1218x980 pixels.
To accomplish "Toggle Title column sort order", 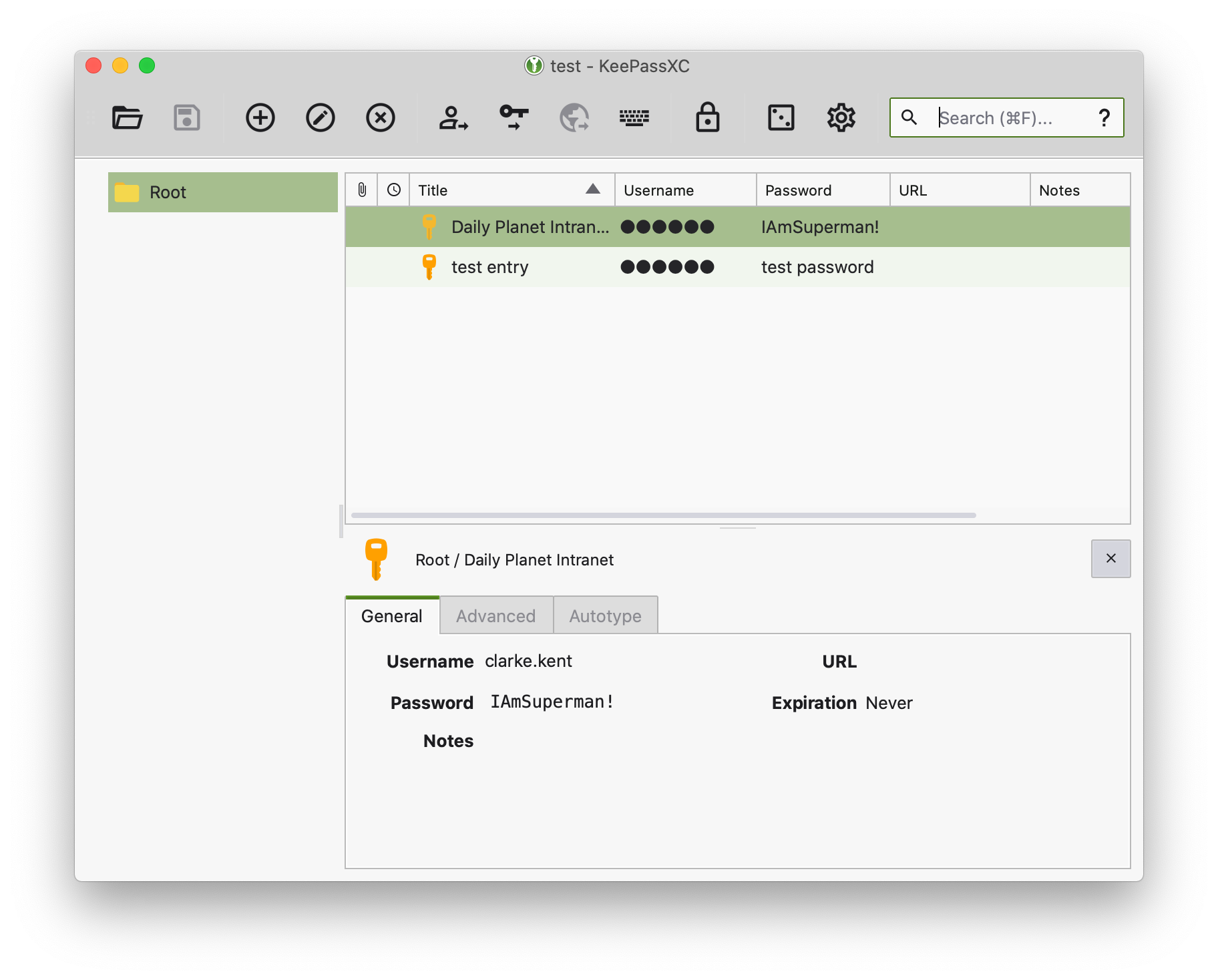I will 512,190.
